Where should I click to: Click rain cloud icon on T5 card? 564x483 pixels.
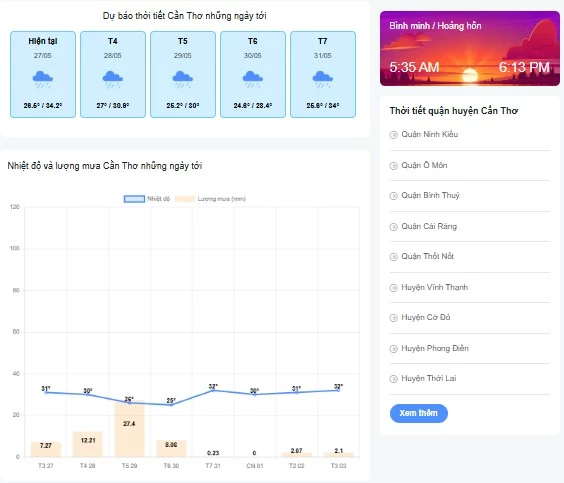183,79
